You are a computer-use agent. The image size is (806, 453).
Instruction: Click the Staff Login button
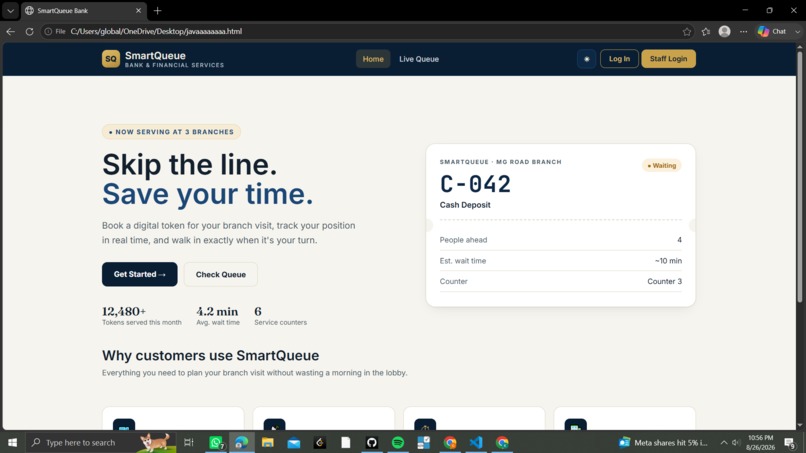point(668,59)
